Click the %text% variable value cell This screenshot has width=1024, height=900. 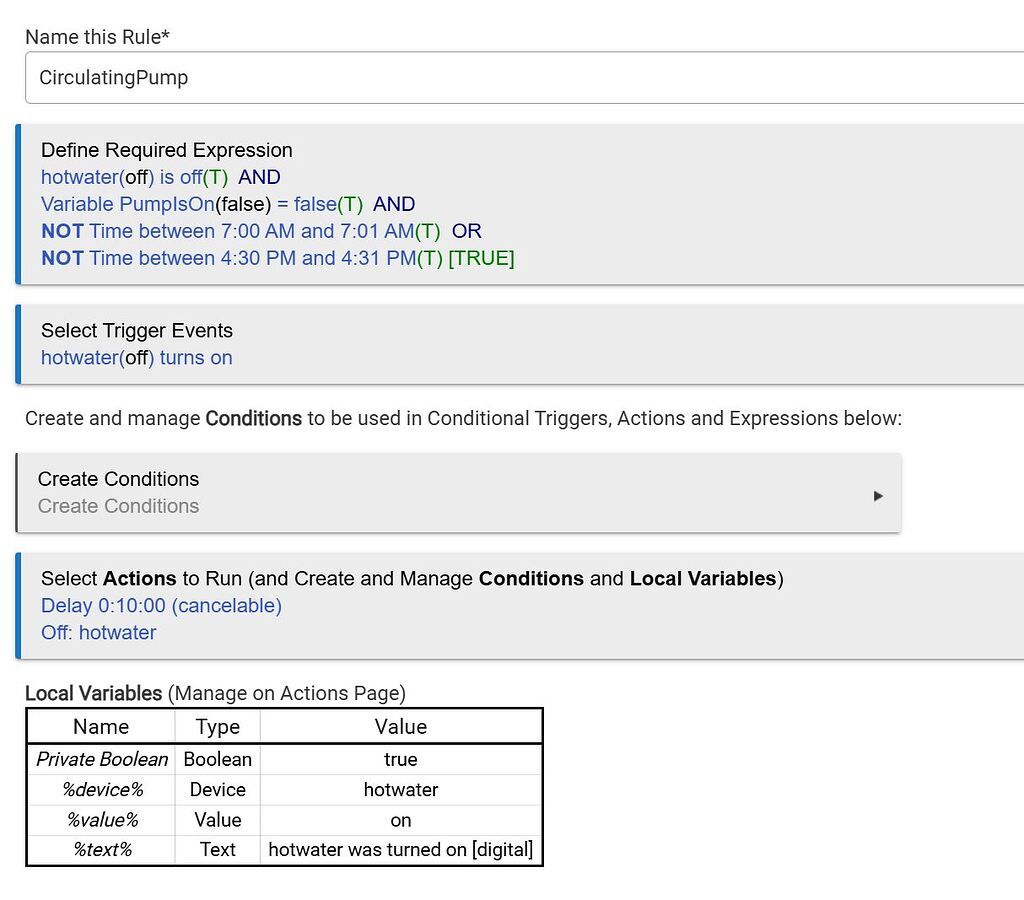[x=400, y=849]
